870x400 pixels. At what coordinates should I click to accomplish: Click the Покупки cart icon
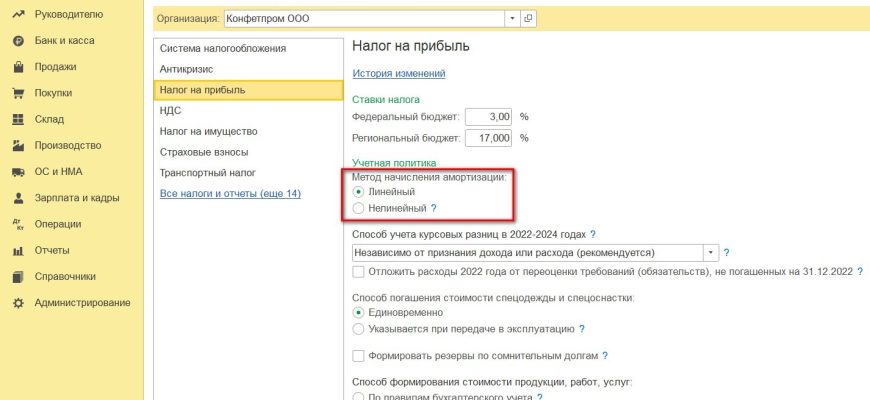click(17, 94)
